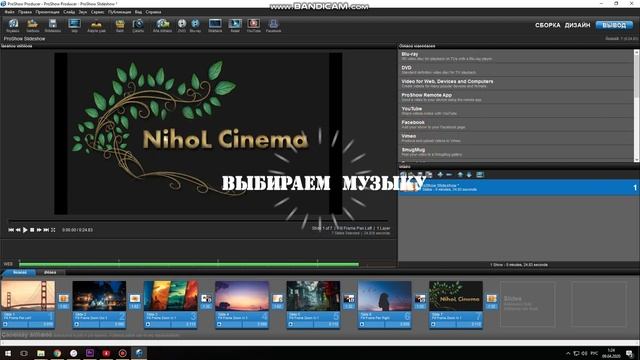The image size is (640, 360).
Task: Click the down arrow icon in the shows panel
Action: [469, 174]
